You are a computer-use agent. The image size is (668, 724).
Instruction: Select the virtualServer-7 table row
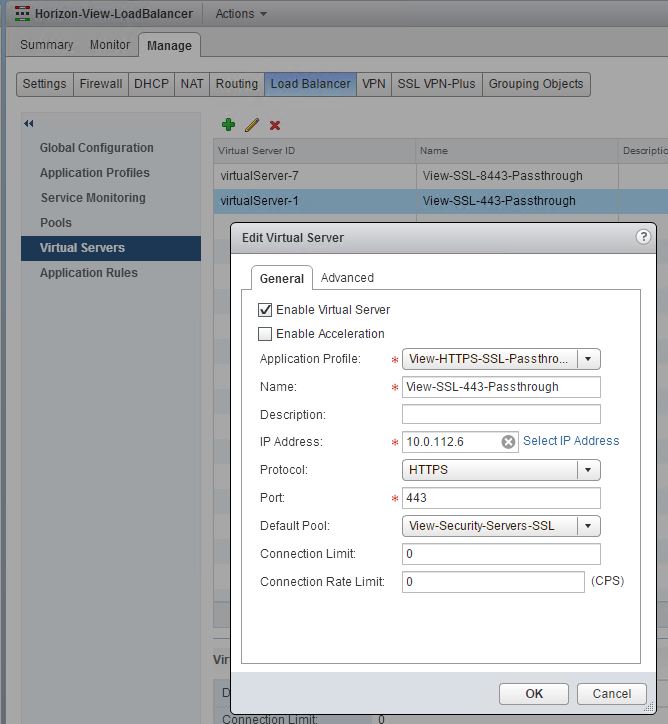315,176
